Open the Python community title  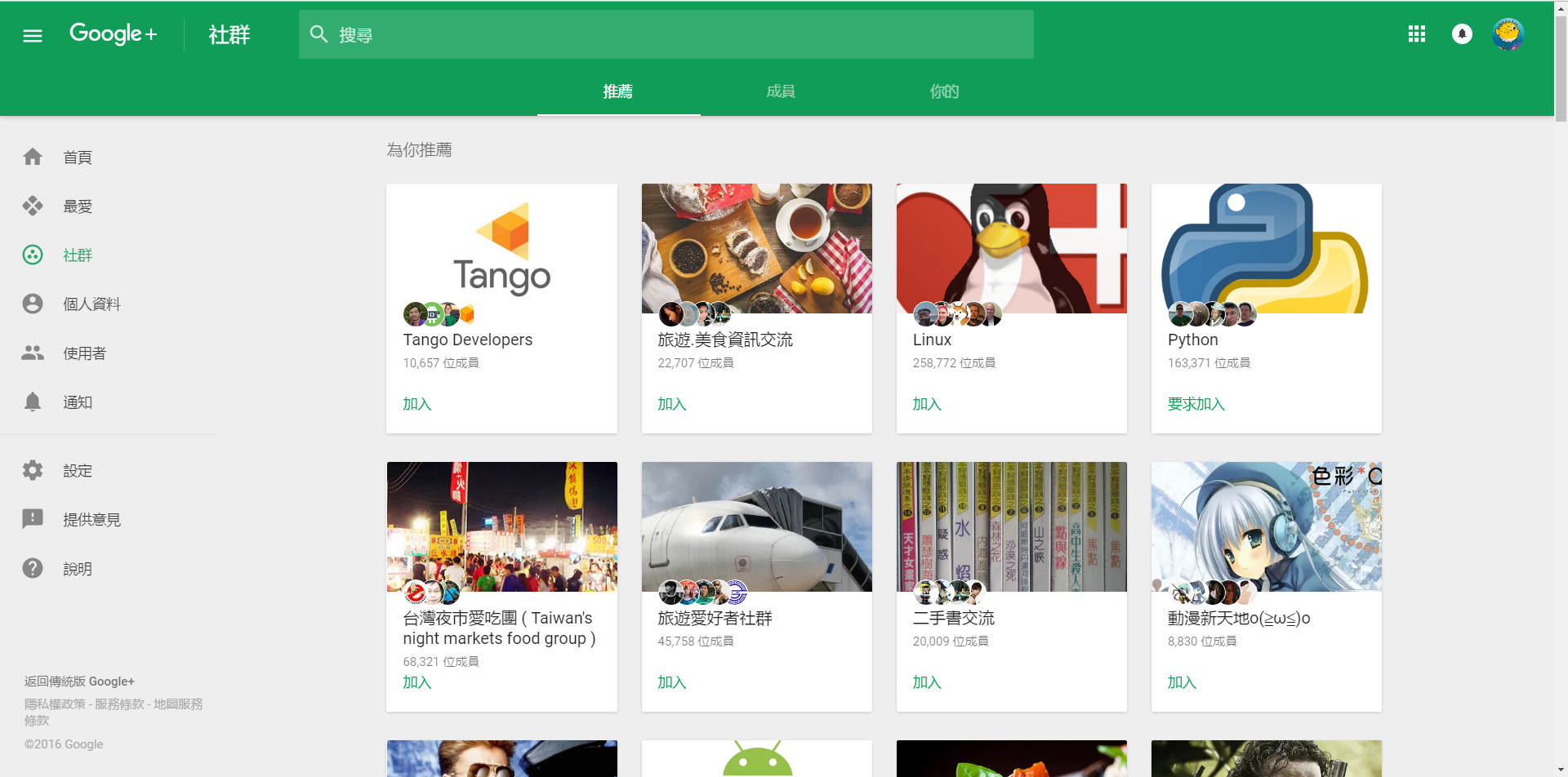(1192, 340)
